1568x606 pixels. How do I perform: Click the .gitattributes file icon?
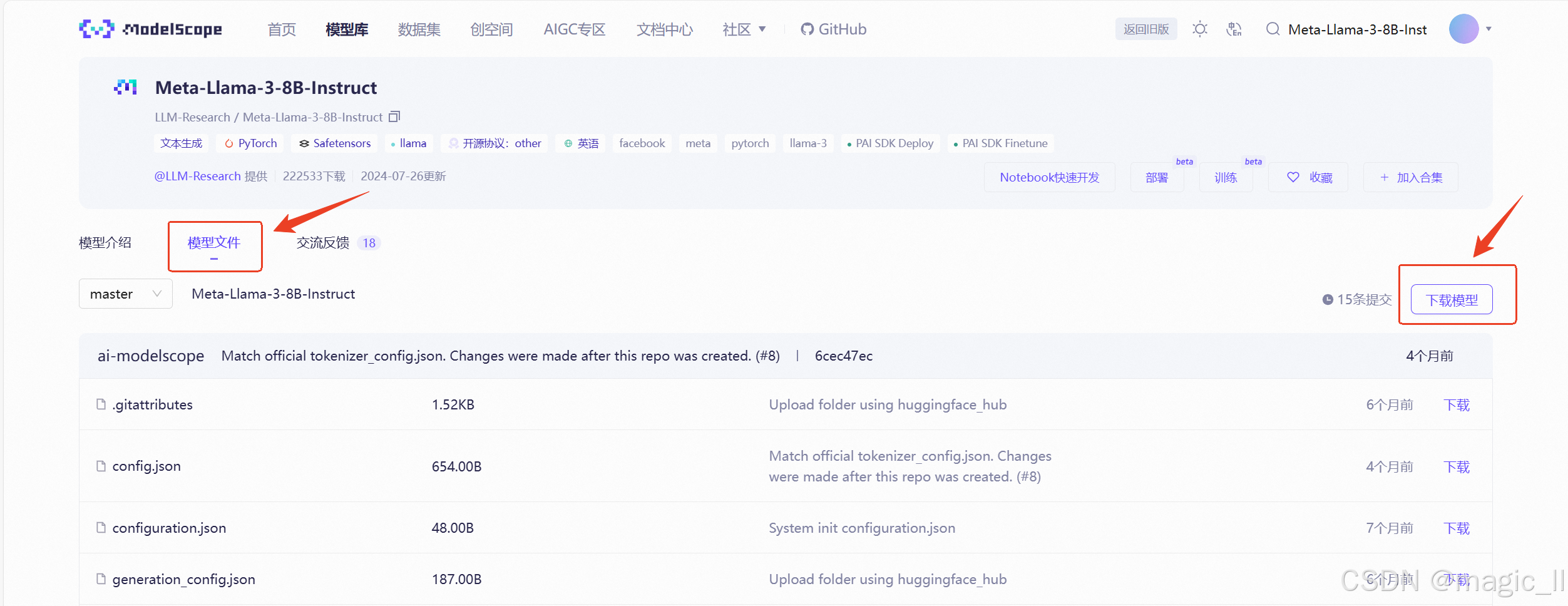(x=101, y=404)
